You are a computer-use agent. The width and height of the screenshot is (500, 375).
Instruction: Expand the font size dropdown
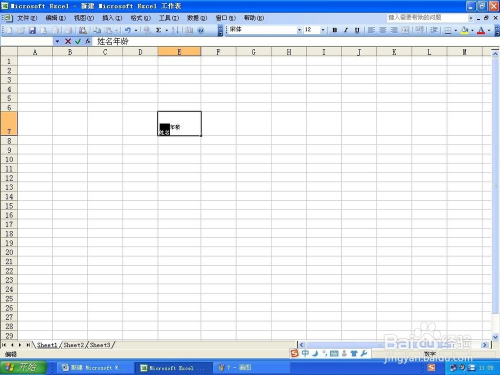click(x=323, y=30)
